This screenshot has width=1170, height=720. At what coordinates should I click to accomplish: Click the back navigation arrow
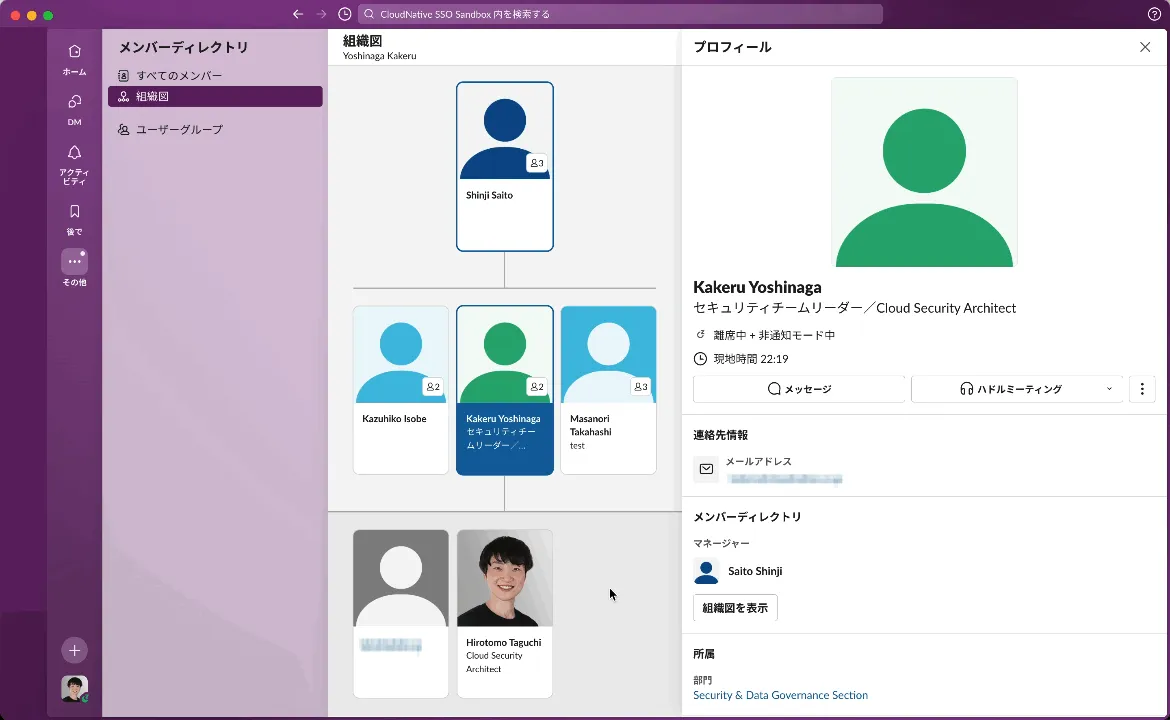click(x=298, y=14)
